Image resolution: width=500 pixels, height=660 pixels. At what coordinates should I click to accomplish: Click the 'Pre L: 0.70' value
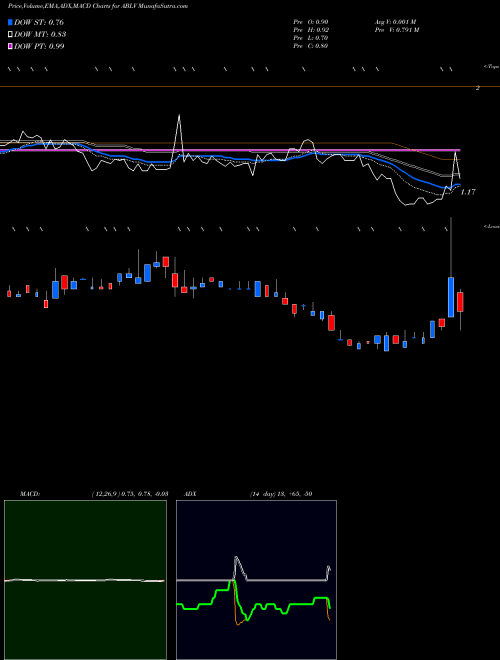pyautogui.click(x=311, y=38)
